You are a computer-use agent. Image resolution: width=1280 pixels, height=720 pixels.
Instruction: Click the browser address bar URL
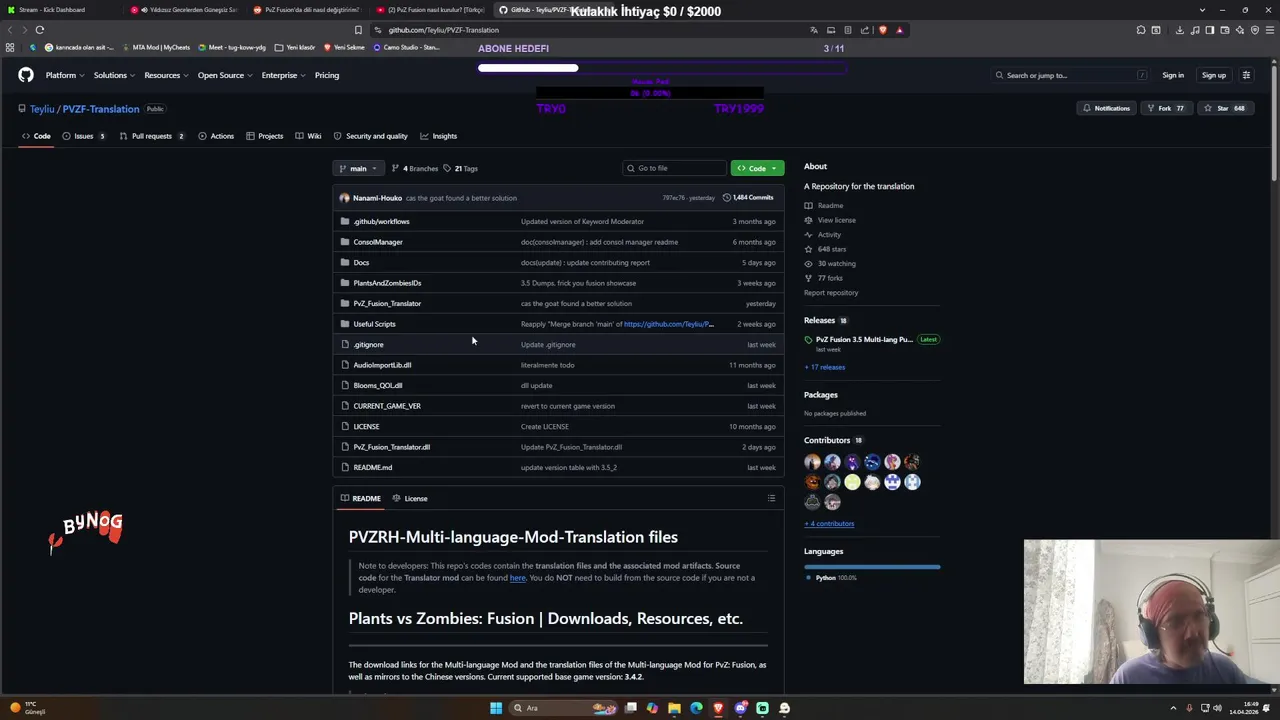[443, 30]
